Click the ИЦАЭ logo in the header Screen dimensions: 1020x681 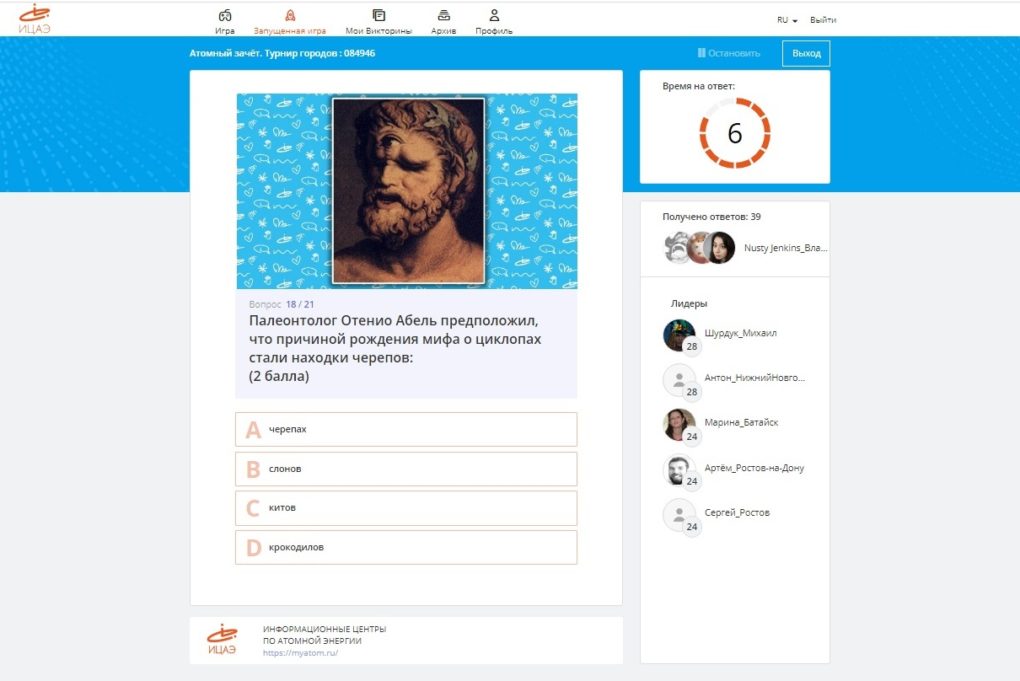[x=34, y=19]
